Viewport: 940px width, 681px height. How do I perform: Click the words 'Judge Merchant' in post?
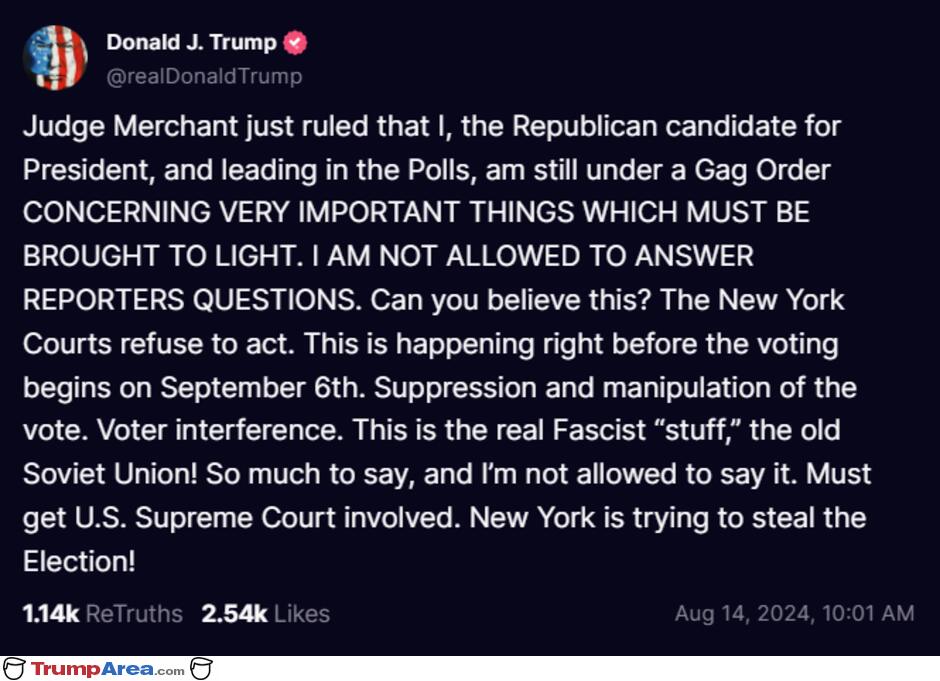point(130,126)
